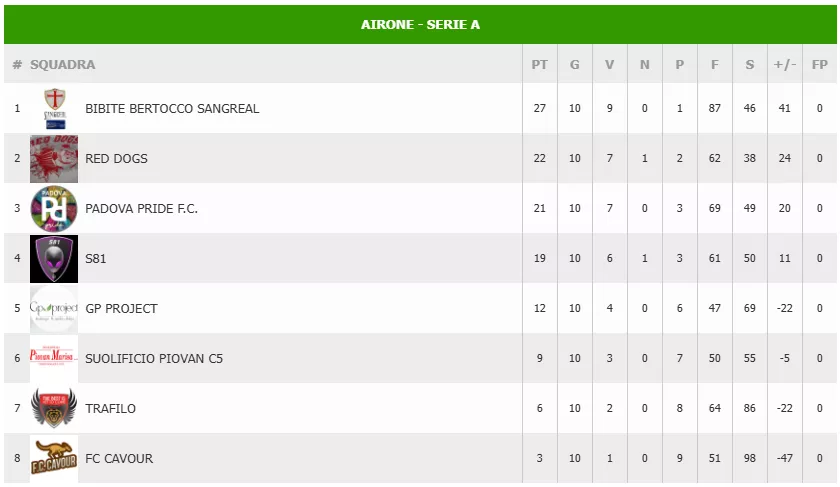840x487 pixels.
Task: Click the FC CAVOUR team name
Action: [x=119, y=459]
